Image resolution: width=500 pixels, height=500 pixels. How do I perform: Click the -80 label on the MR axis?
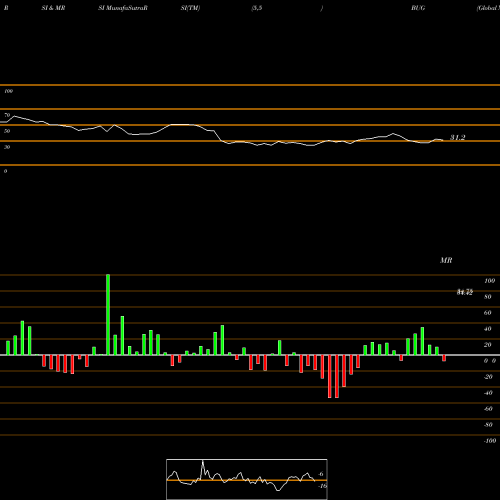[x=488, y=425]
